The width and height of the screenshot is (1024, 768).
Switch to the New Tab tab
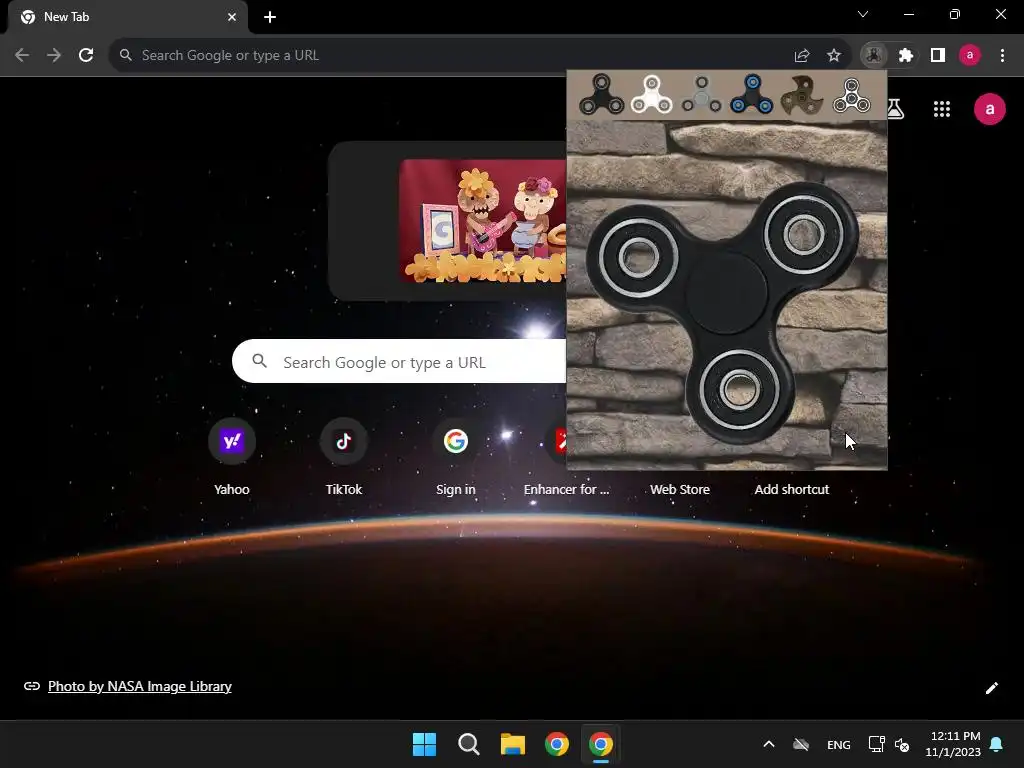click(127, 17)
